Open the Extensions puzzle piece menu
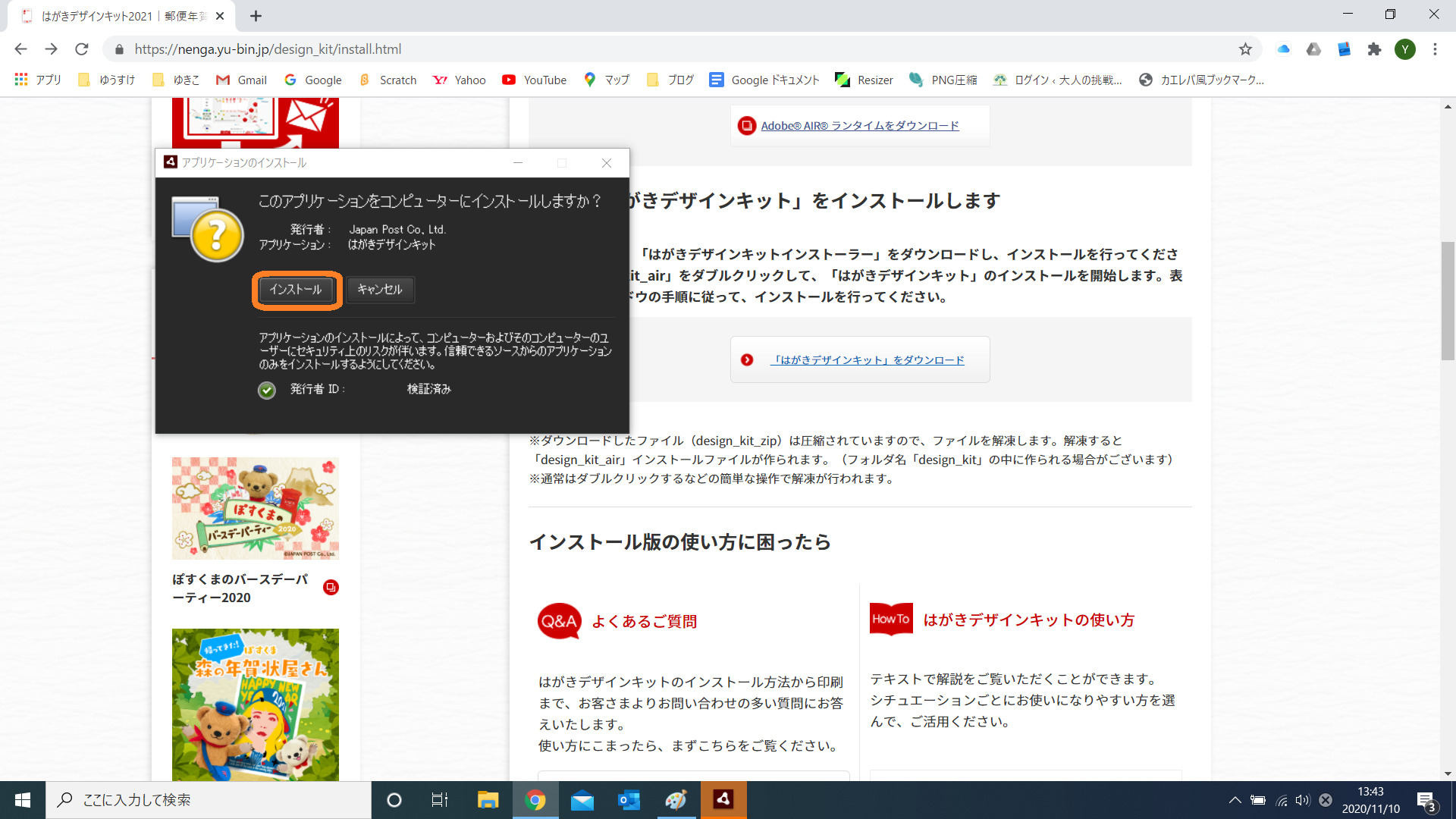The image size is (1456, 819). (1374, 49)
